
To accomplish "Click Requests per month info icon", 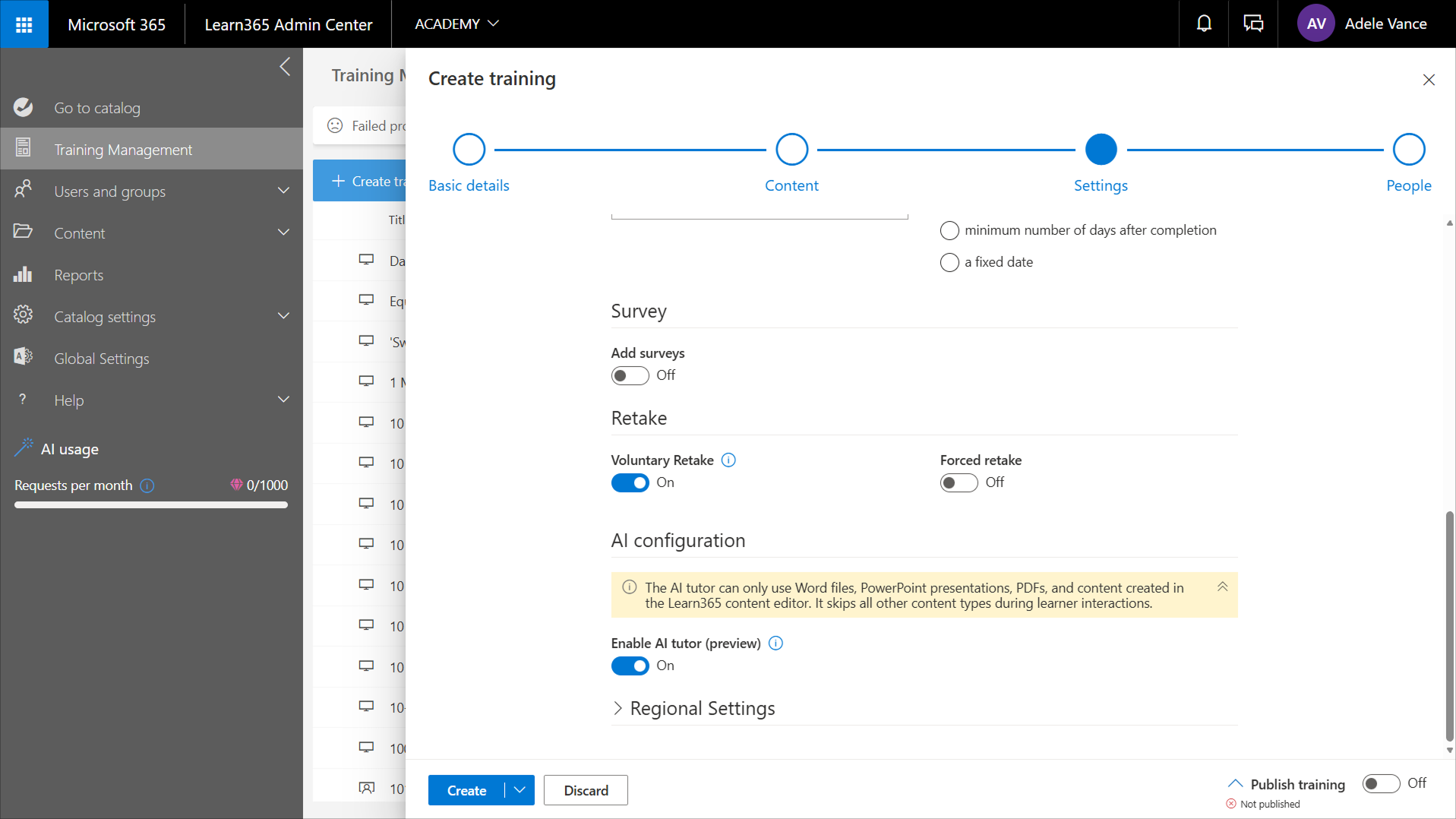I will pos(147,485).
